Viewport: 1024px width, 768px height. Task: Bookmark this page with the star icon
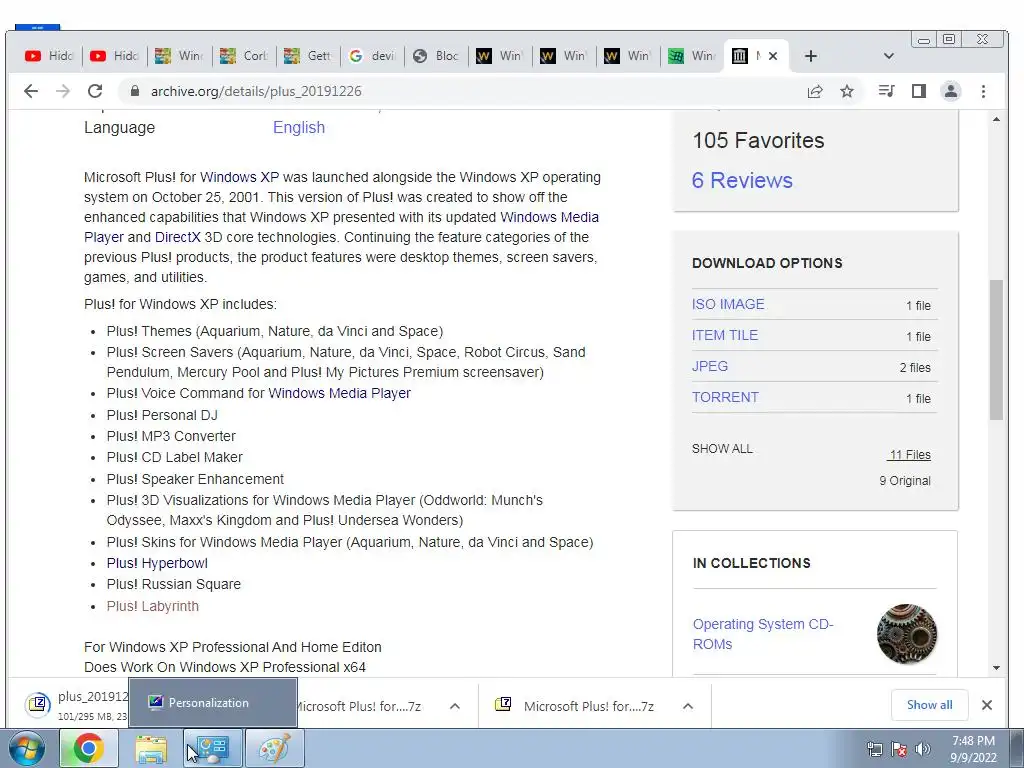coord(847,91)
